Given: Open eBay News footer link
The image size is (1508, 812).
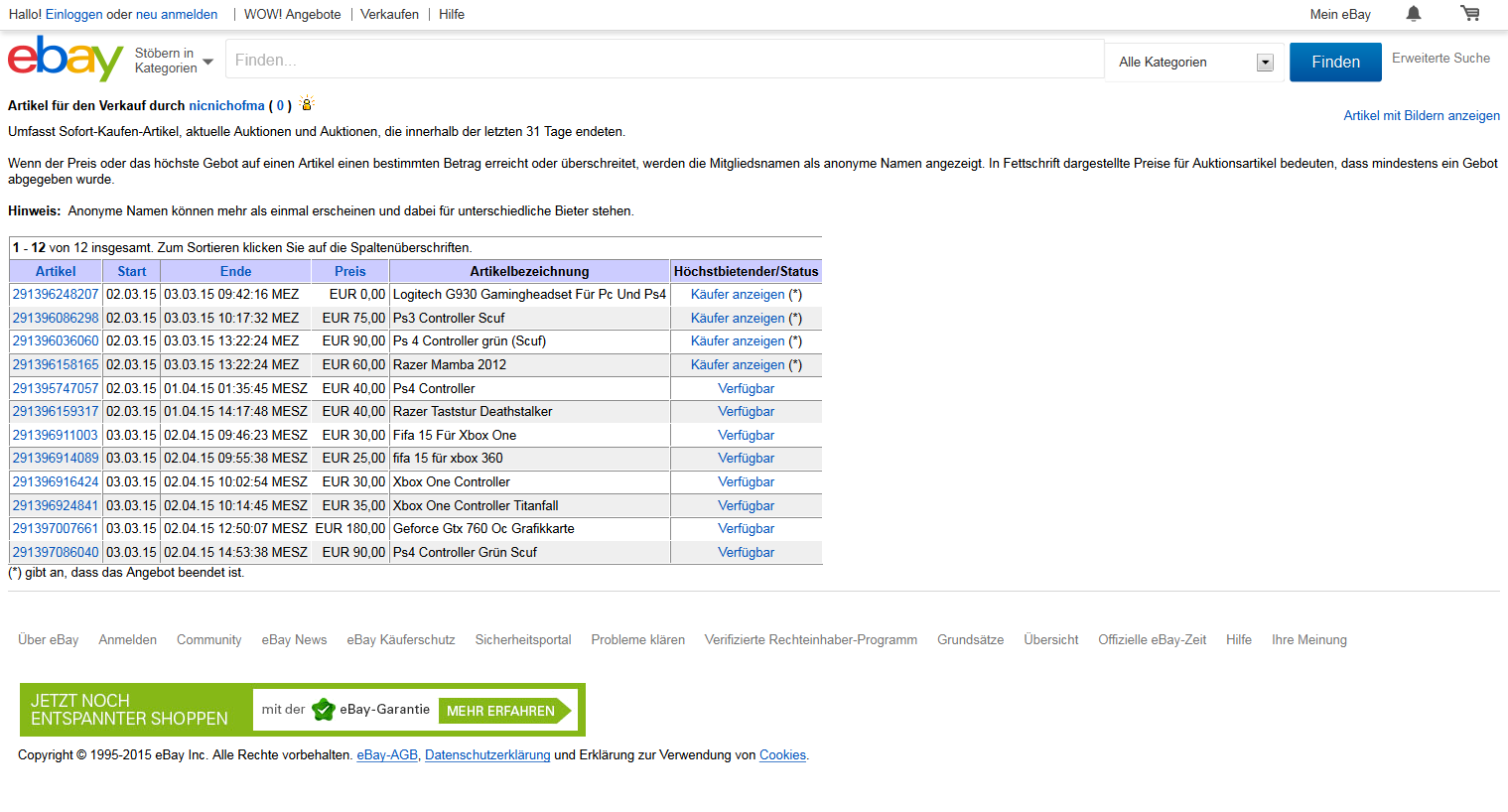Looking at the screenshot, I should (x=294, y=639).
